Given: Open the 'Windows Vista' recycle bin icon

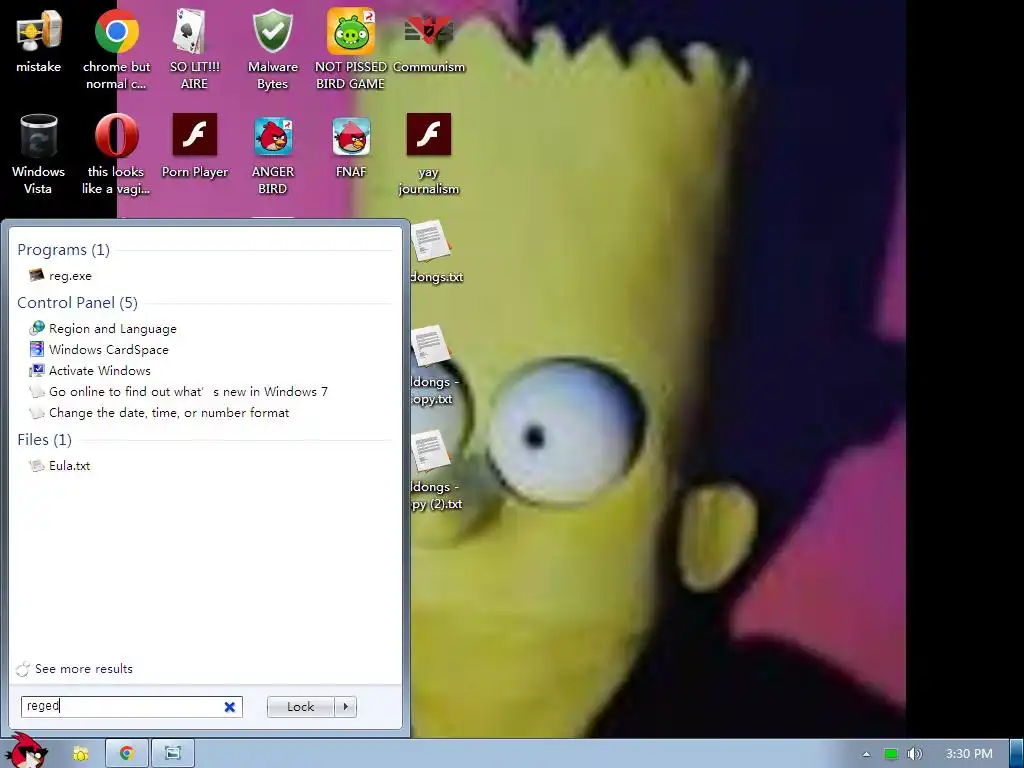Looking at the screenshot, I should click(39, 154).
